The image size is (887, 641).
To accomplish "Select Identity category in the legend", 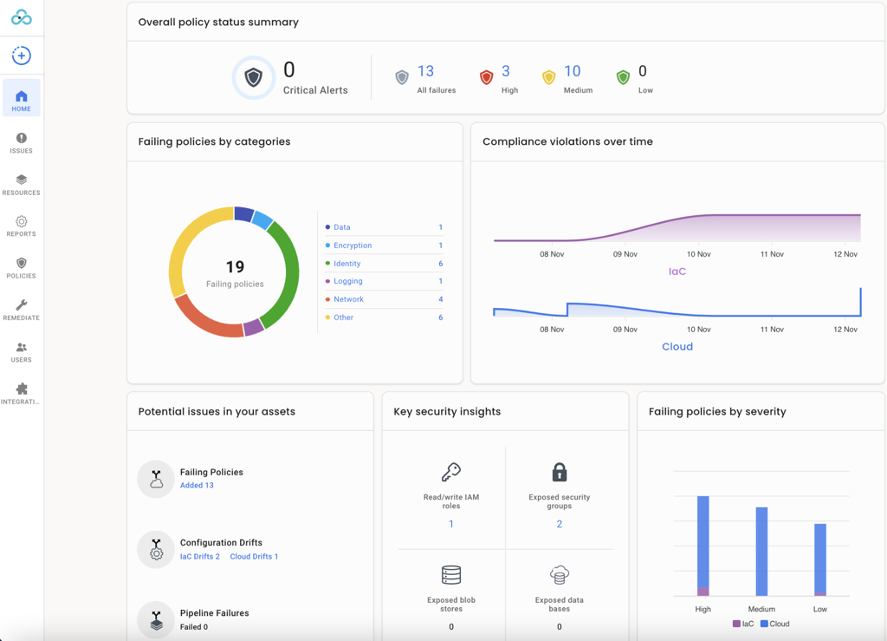I will coord(347,264).
